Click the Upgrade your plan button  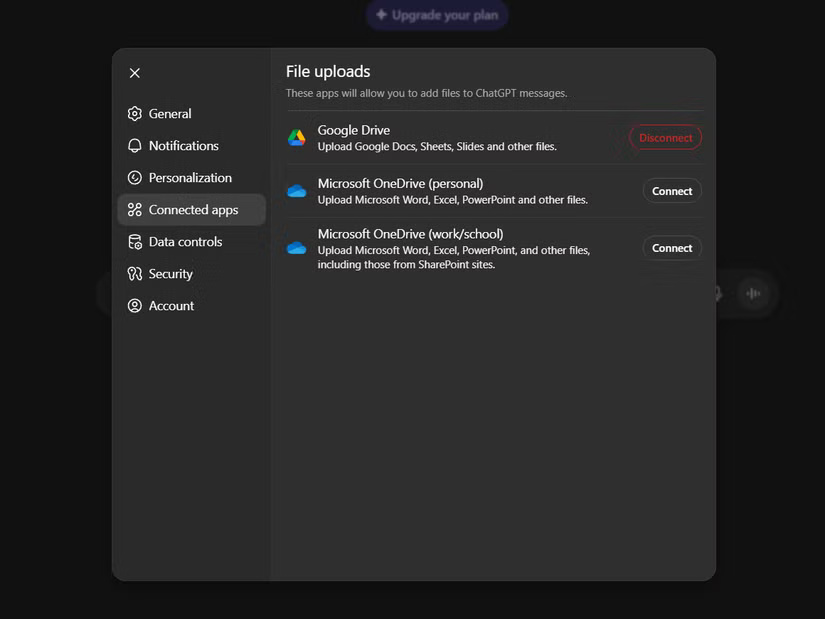pyautogui.click(x=436, y=15)
